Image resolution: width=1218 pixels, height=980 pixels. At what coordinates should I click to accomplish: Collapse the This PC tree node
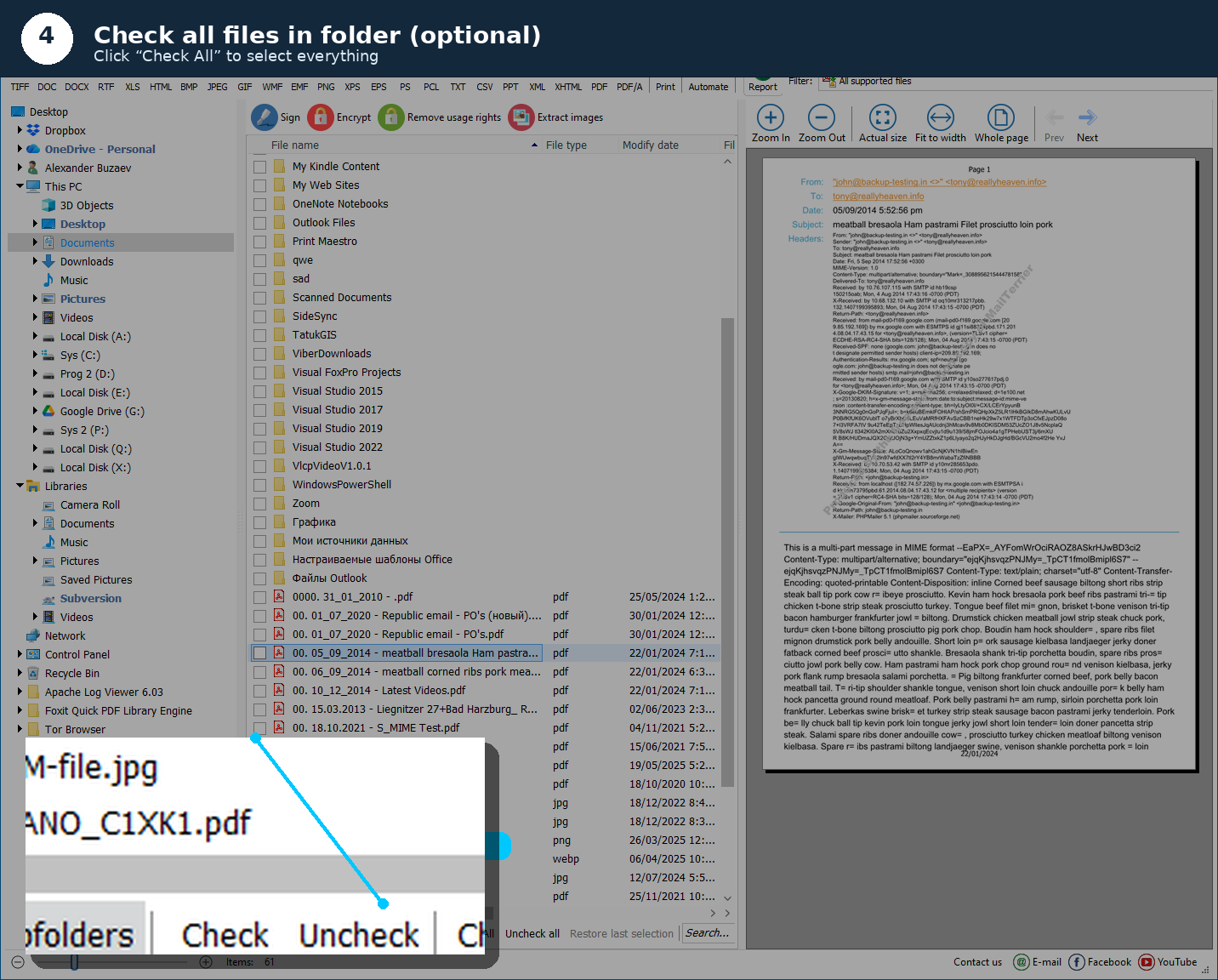20,186
